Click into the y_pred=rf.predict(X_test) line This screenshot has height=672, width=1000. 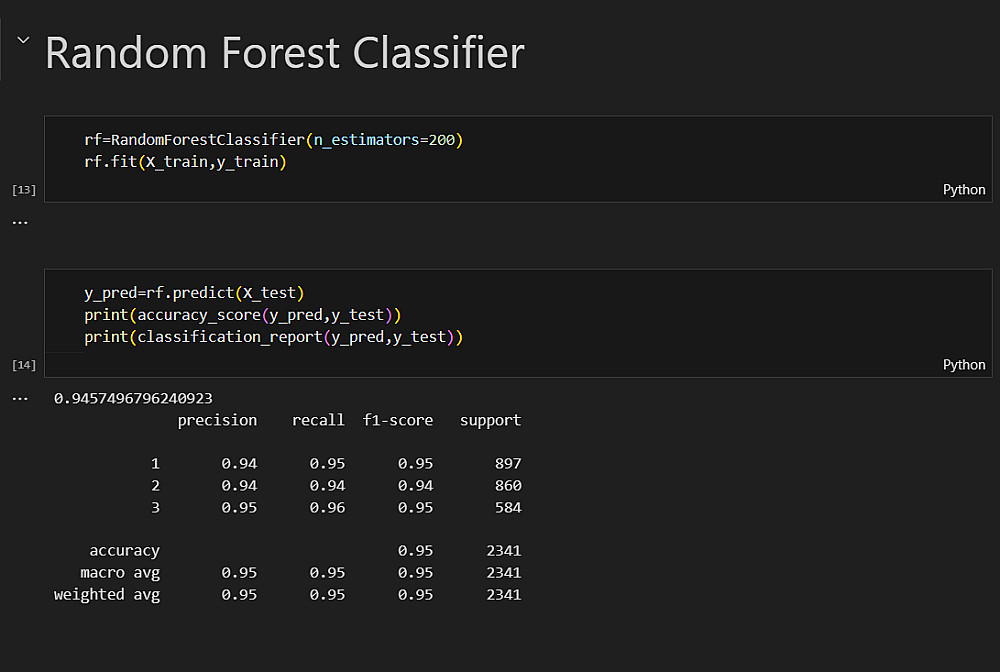click(193, 293)
